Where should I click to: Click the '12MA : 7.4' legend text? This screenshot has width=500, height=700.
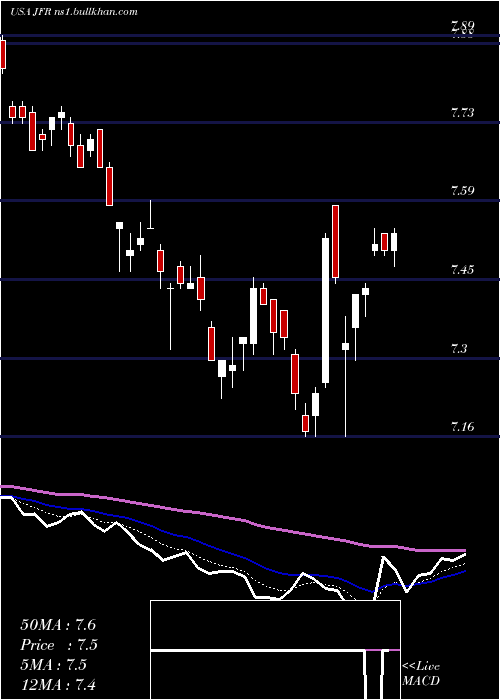[x=58, y=684]
